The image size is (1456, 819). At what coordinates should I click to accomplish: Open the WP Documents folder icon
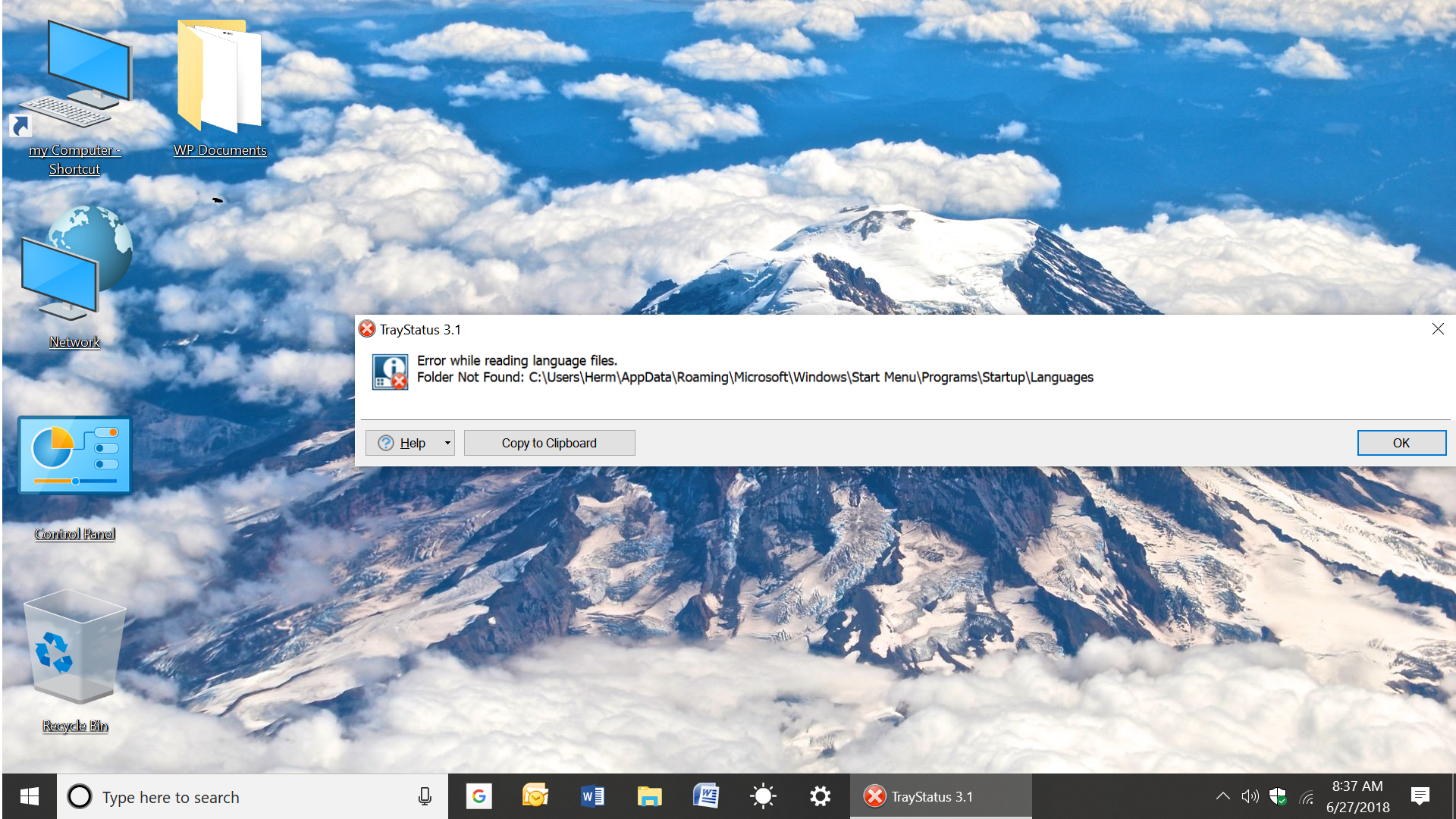point(219,76)
